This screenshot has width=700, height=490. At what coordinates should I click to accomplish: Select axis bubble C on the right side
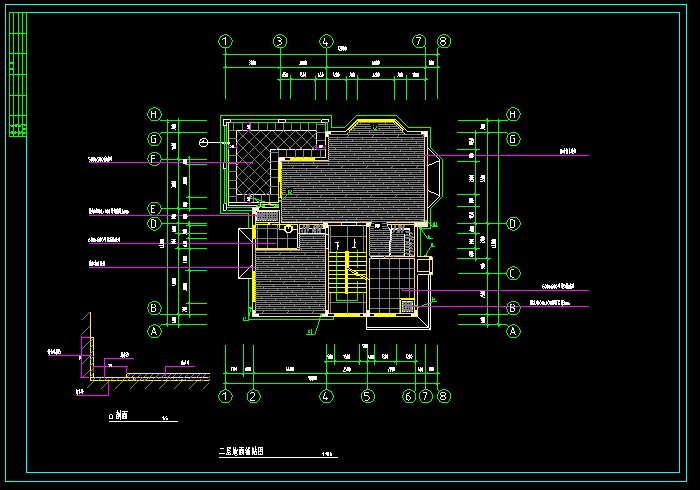tap(512, 273)
